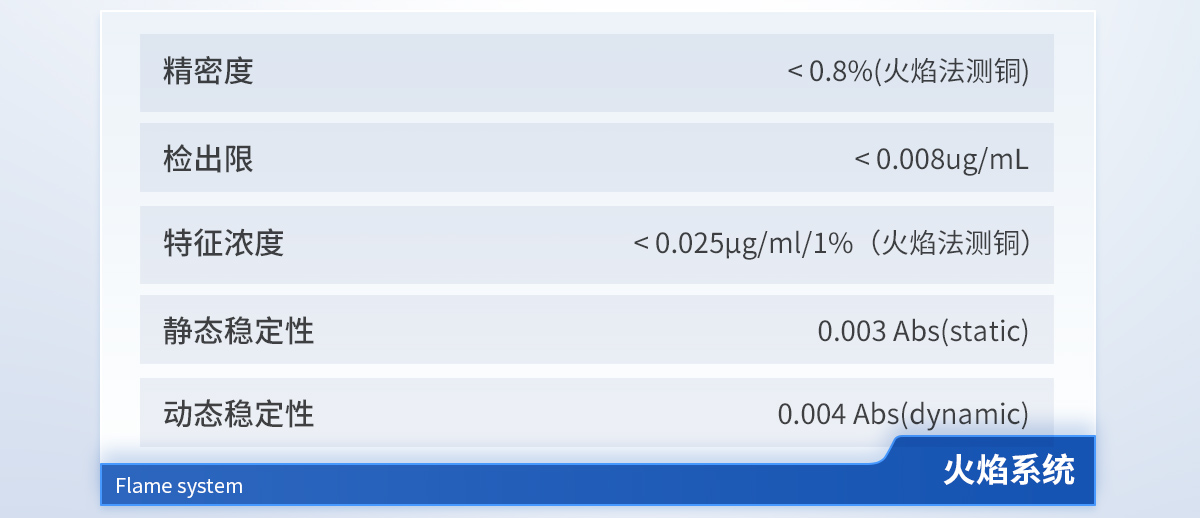This screenshot has height=518, width=1200.
Task: Click the < 0.008ug/mL value
Action: point(941,158)
